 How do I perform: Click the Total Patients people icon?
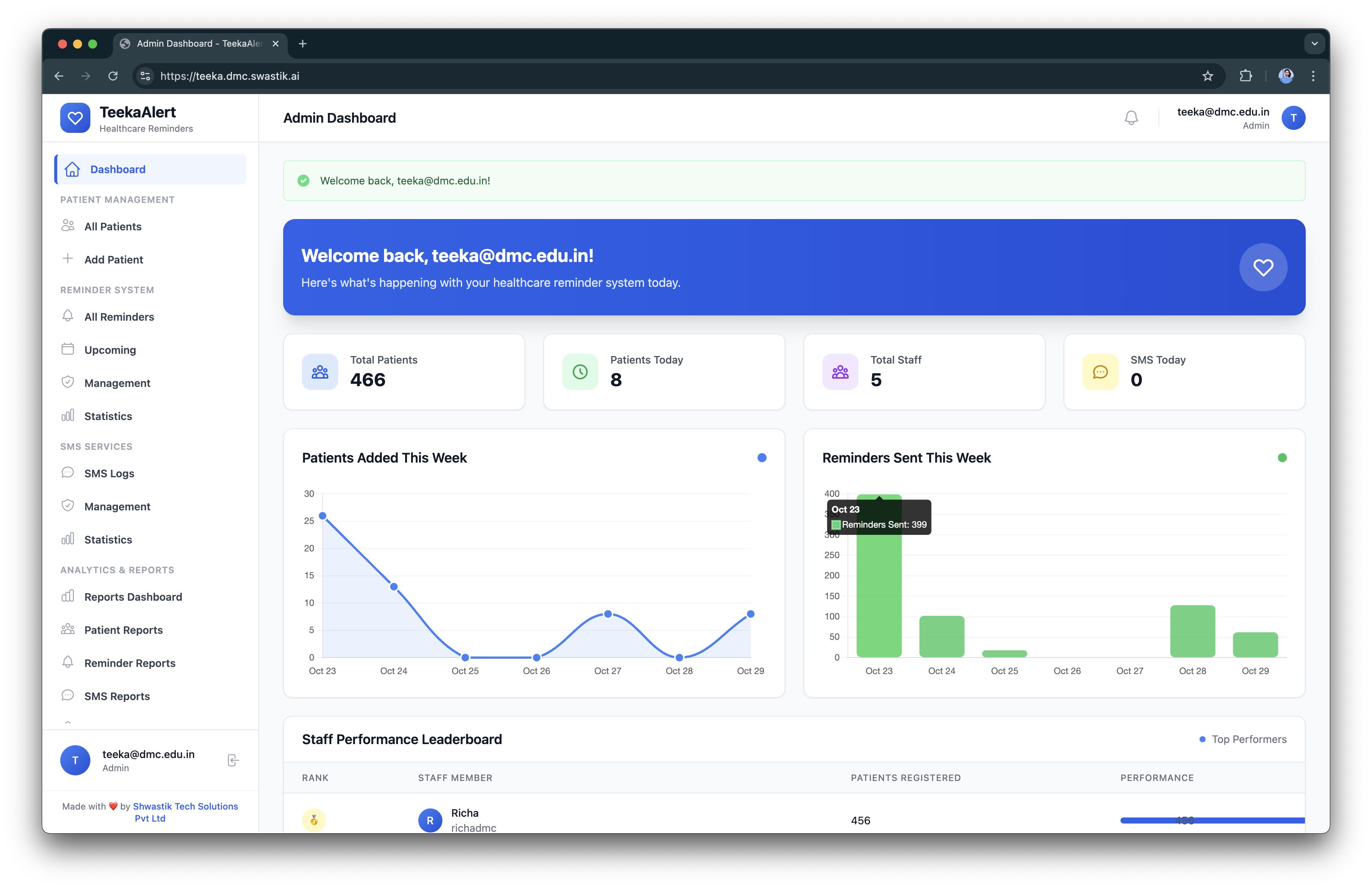[320, 372]
